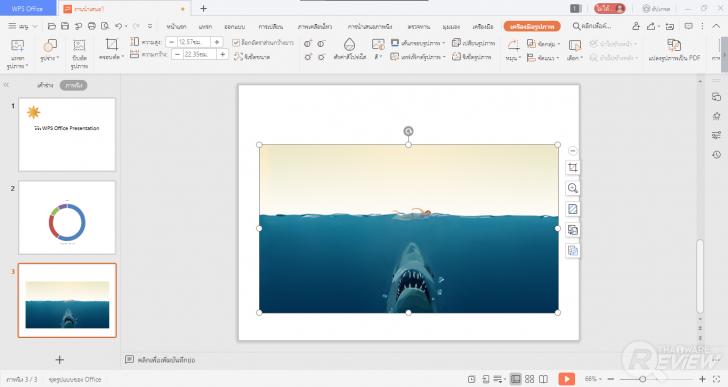Click the rotation handle above the picture
728x387 pixels.
[x=408, y=131]
